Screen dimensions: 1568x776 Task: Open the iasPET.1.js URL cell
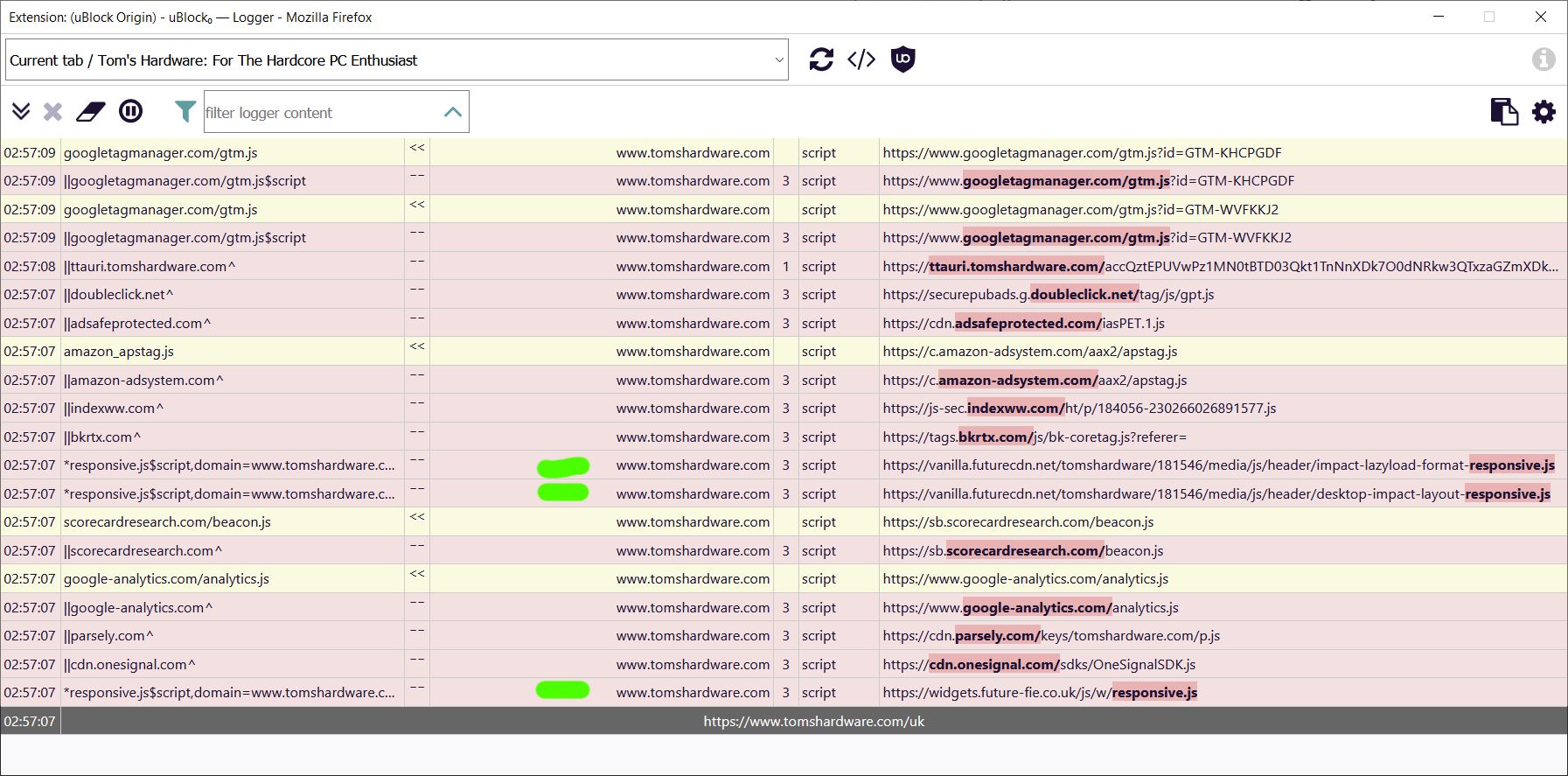[x=1223, y=324]
